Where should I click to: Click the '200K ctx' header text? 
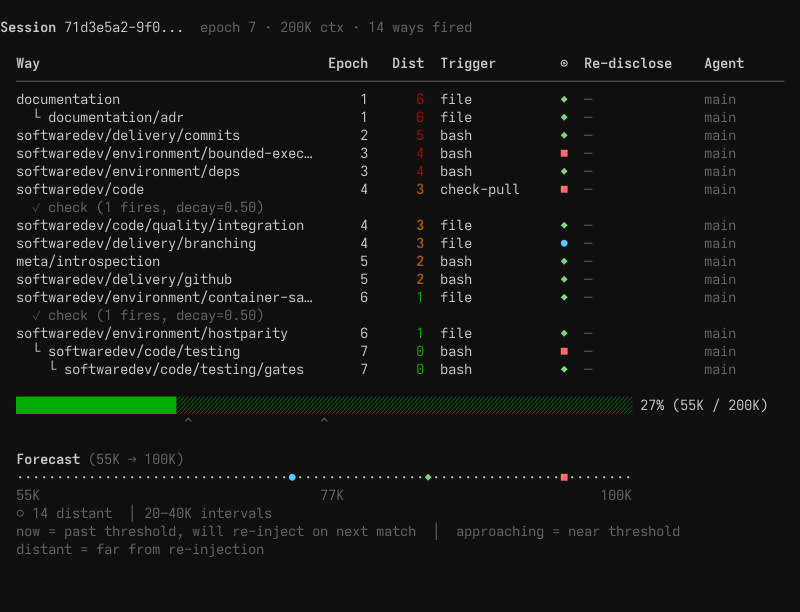tap(312, 28)
